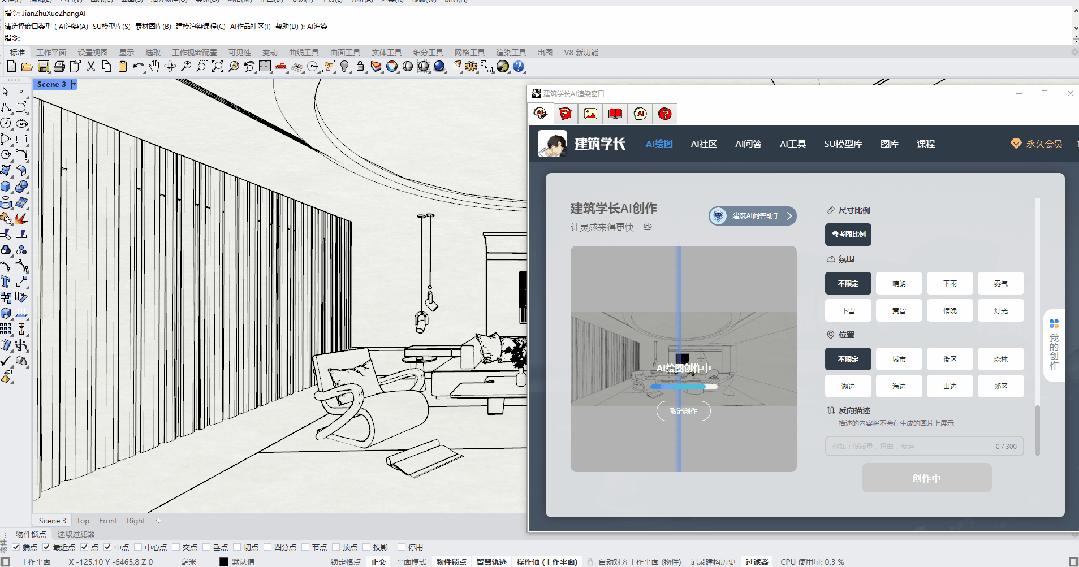Print the viewport with the printer icon
Screen dimensions: 1079x567
pyautogui.click(x=59, y=66)
